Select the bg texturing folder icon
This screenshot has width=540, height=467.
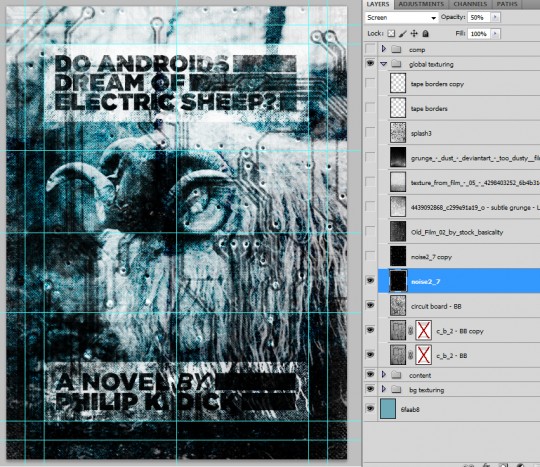click(396, 390)
